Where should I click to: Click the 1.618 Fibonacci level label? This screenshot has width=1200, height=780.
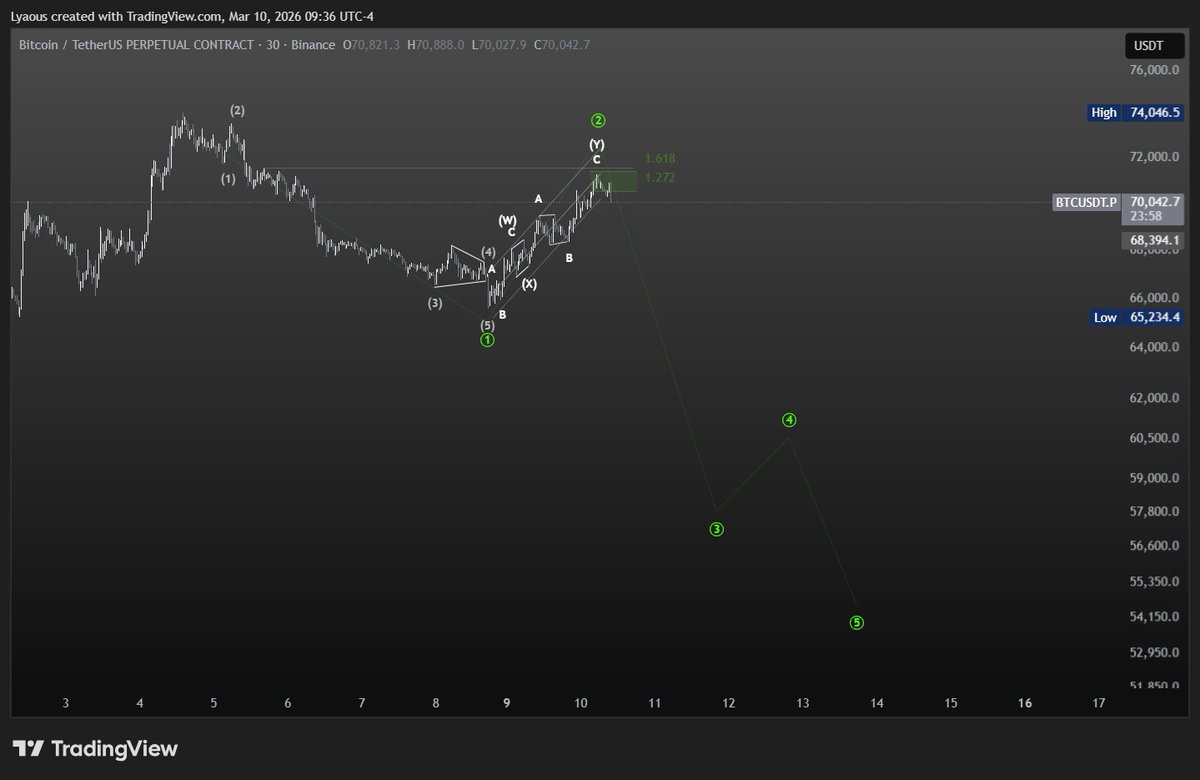pos(660,159)
